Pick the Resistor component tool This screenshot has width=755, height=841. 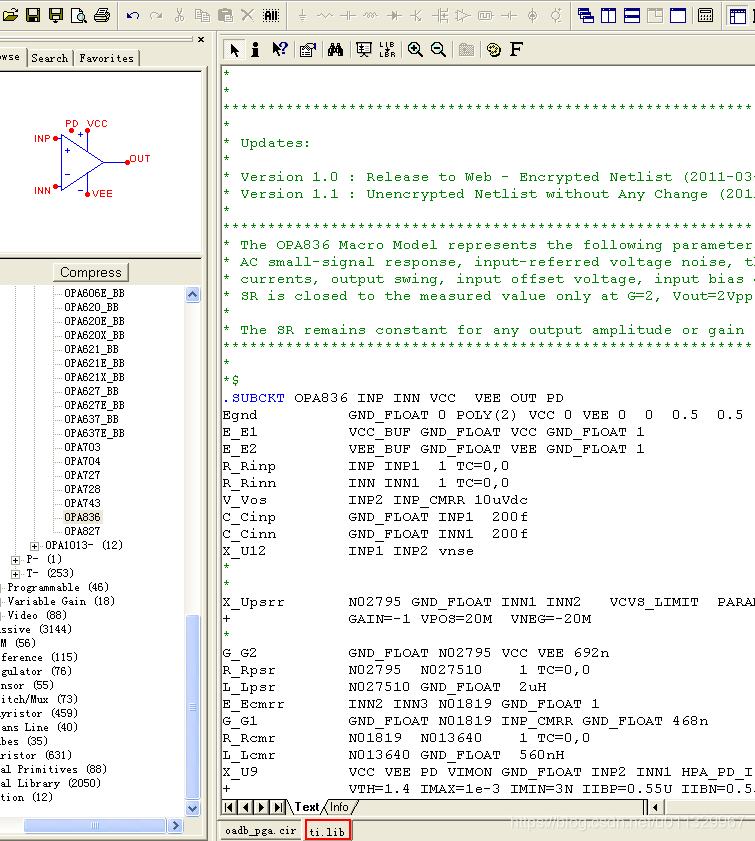[324, 16]
